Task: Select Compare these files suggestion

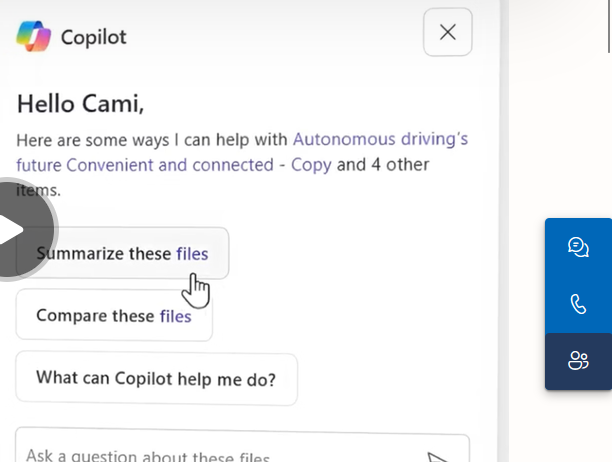Action: [114, 315]
